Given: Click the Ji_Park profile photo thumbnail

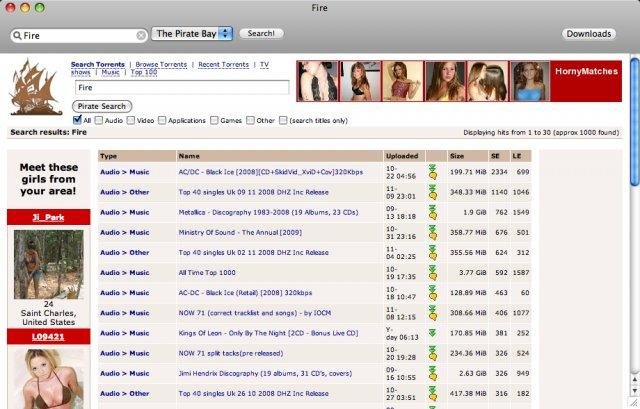Looking at the screenshot, I should tap(48, 264).
